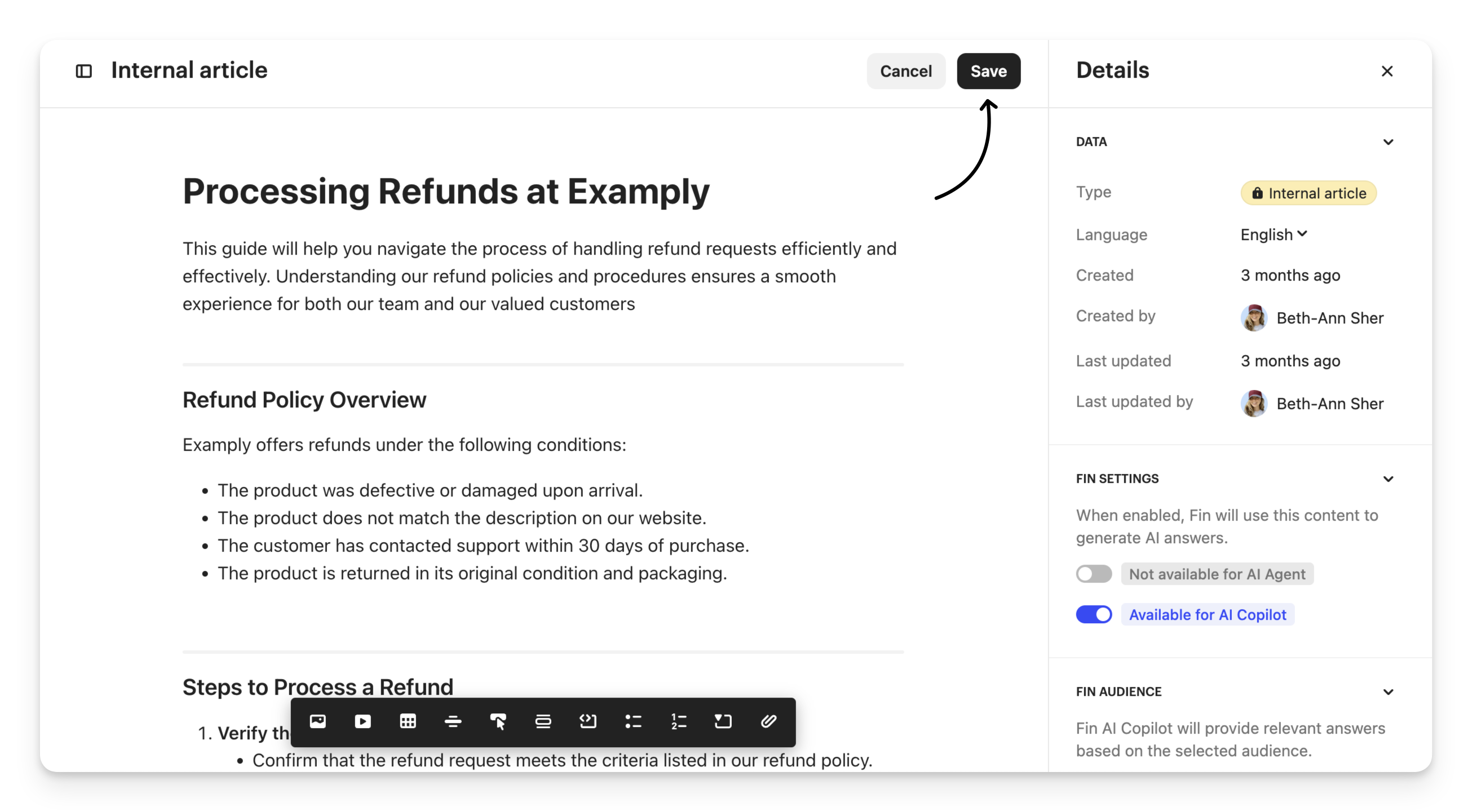
Task: Collapse the FIN SETTINGS section
Action: pyautogui.click(x=1388, y=479)
